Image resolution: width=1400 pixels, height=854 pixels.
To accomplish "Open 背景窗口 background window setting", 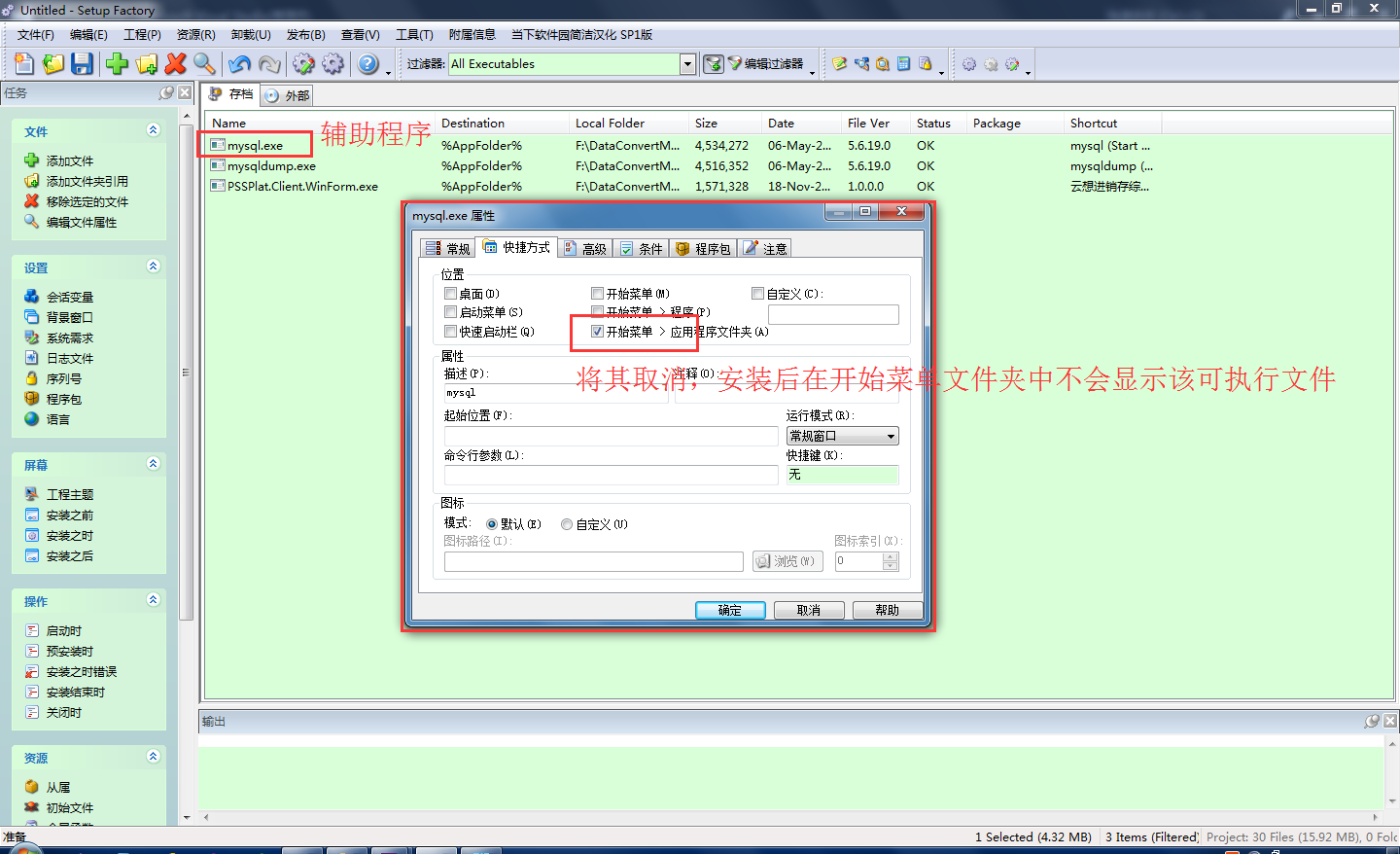I will (59, 317).
